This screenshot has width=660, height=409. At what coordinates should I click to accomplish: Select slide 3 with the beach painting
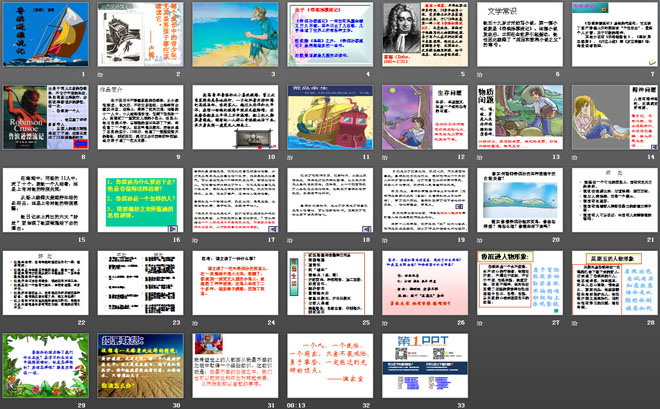pyautogui.click(x=234, y=34)
